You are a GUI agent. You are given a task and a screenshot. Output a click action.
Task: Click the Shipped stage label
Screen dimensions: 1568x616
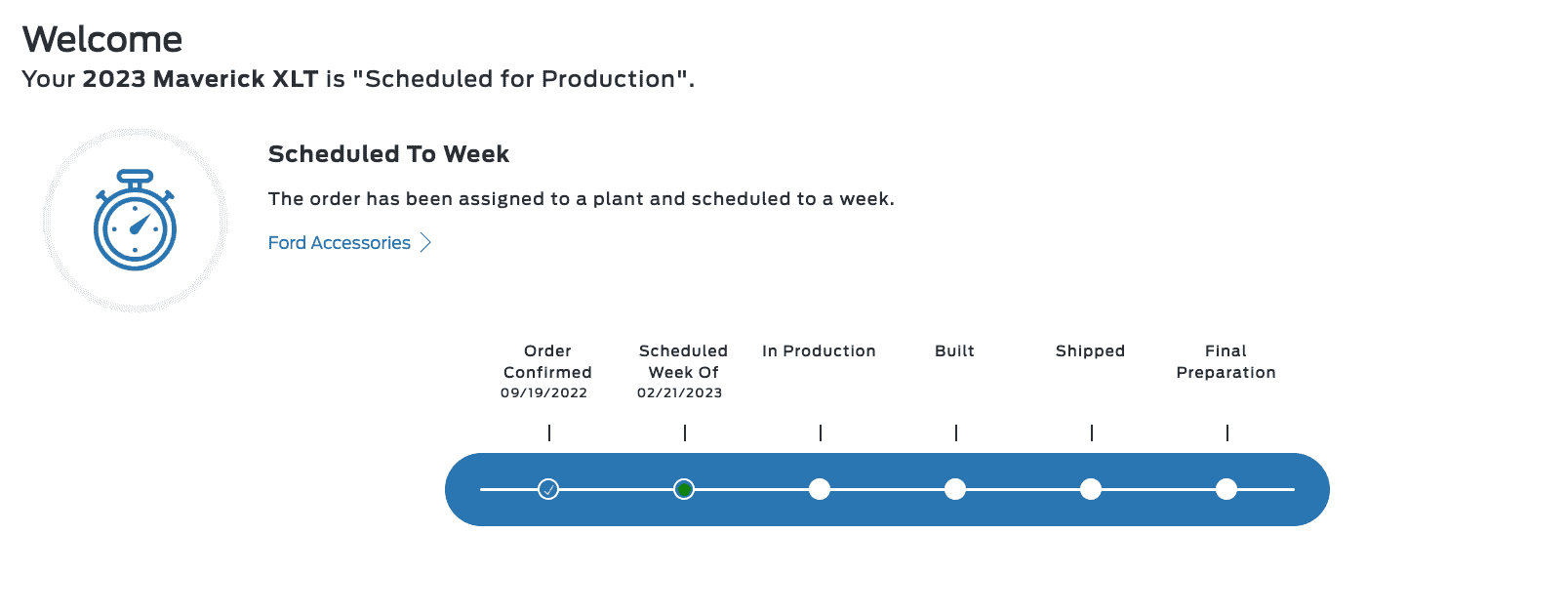1090,351
